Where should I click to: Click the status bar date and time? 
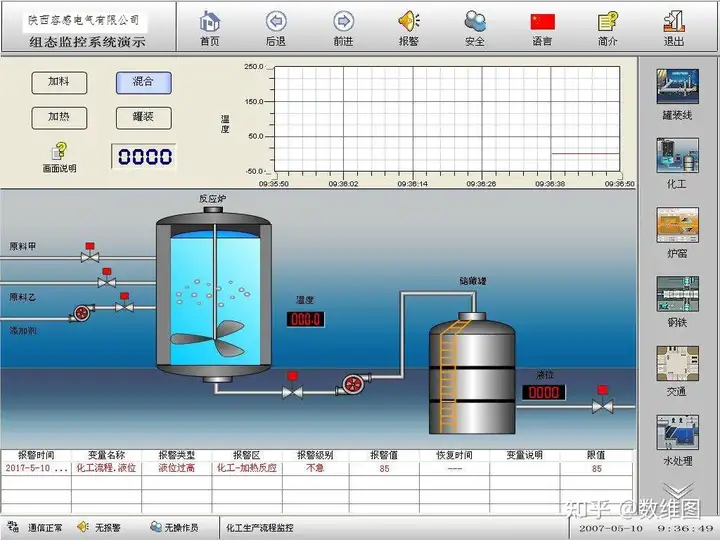coord(646,528)
